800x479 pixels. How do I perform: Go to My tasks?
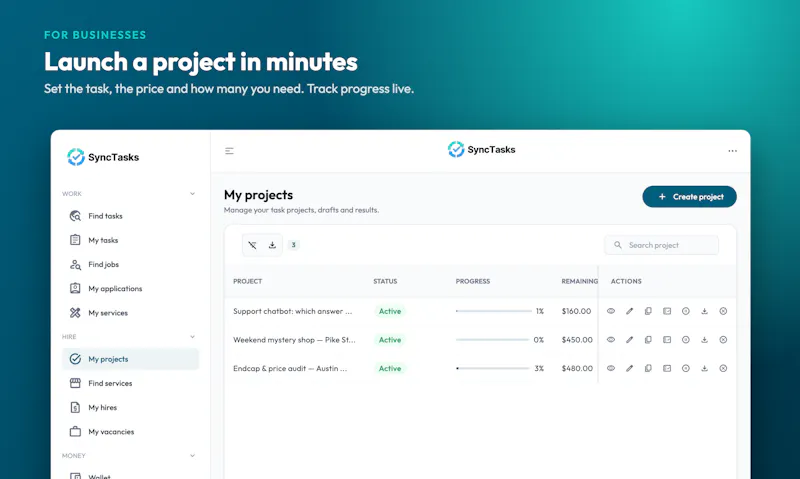tap(131, 240)
